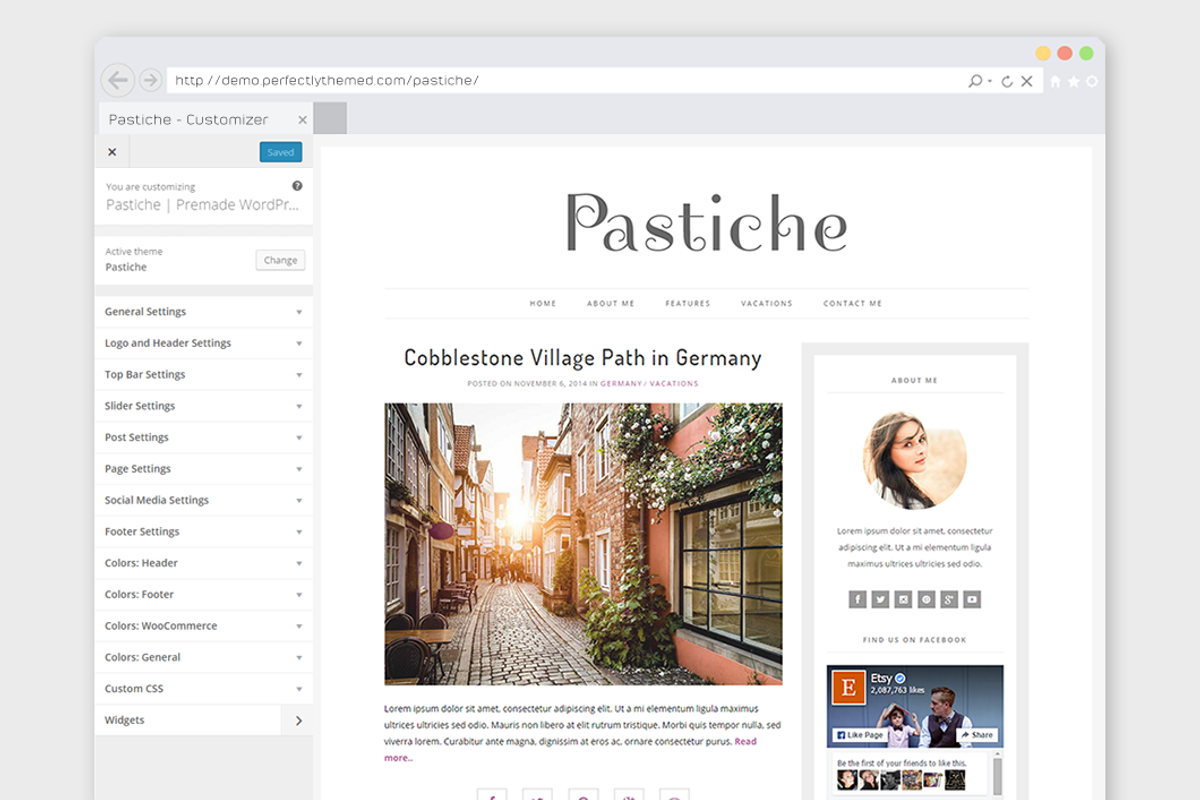1200x800 pixels.
Task: Click the Facebook Share button
Action: tap(977, 735)
